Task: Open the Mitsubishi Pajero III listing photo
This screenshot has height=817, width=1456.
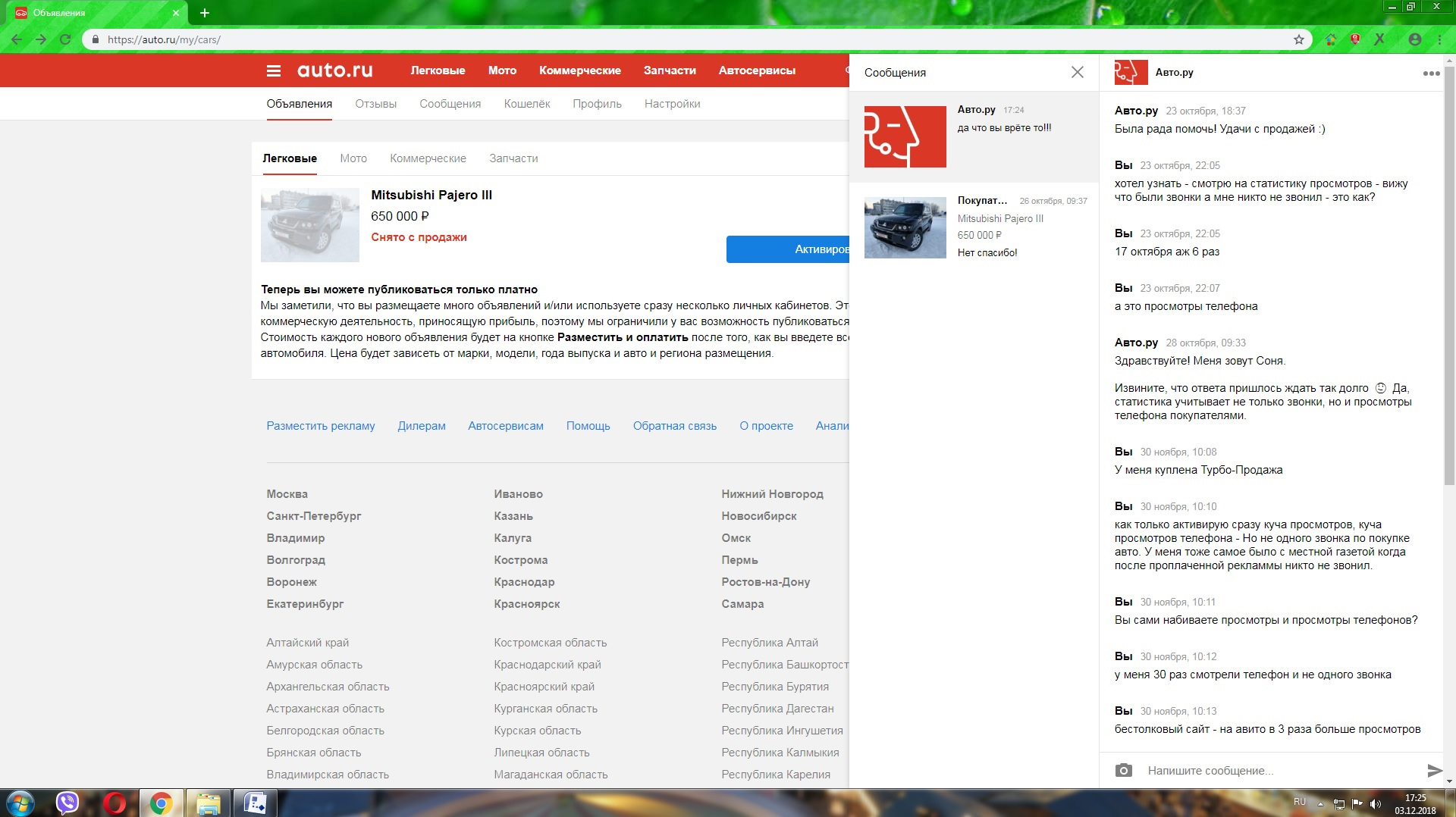Action: tap(310, 225)
